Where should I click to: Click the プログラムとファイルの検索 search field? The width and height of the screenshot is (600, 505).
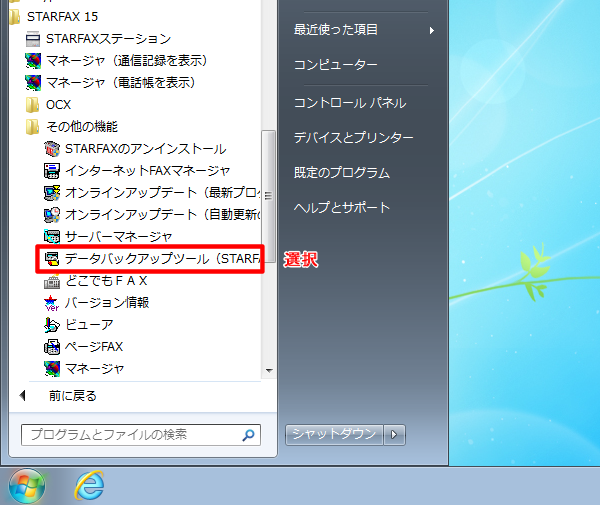[130, 435]
